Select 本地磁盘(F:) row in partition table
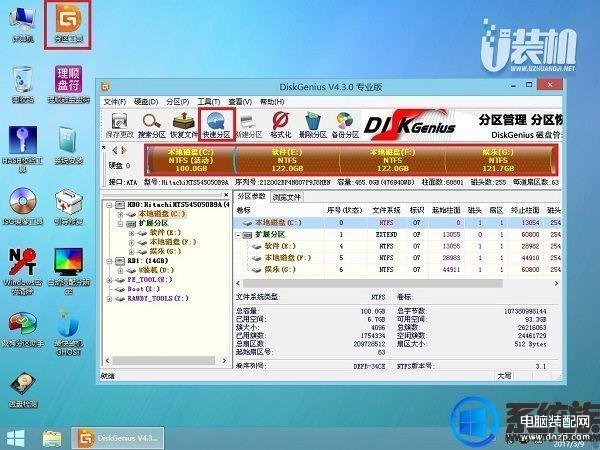 point(397,258)
